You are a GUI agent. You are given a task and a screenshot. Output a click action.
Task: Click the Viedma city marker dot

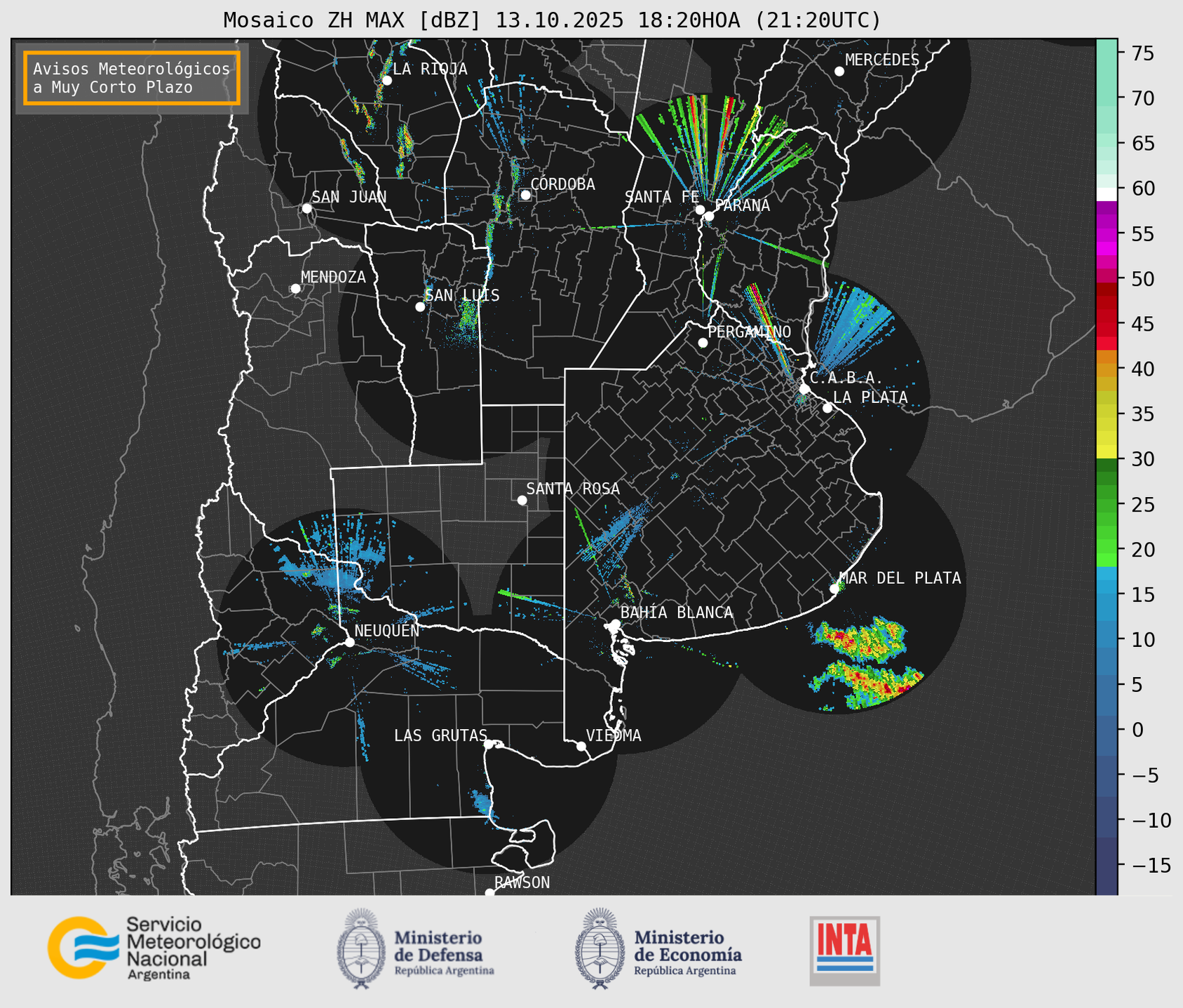pyautogui.click(x=581, y=746)
